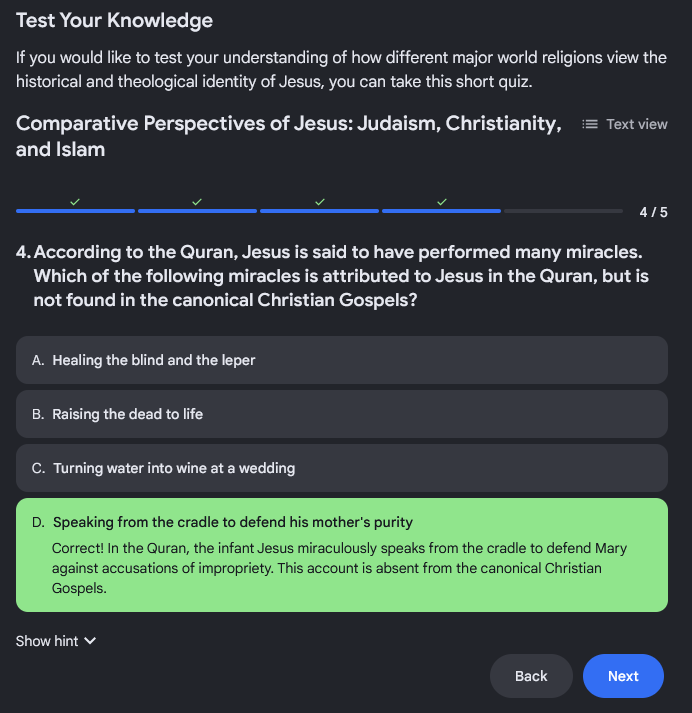Click the Text view list icon
The image size is (692, 713).
pyautogui.click(x=590, y=124)
